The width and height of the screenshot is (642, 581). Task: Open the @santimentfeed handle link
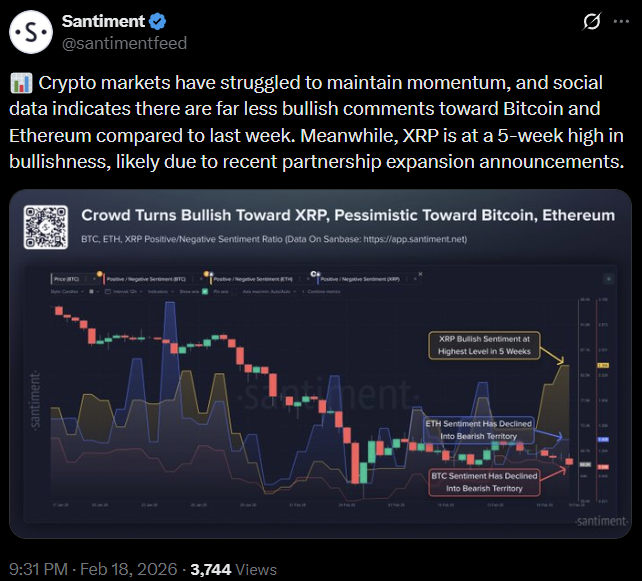(124, 43)
